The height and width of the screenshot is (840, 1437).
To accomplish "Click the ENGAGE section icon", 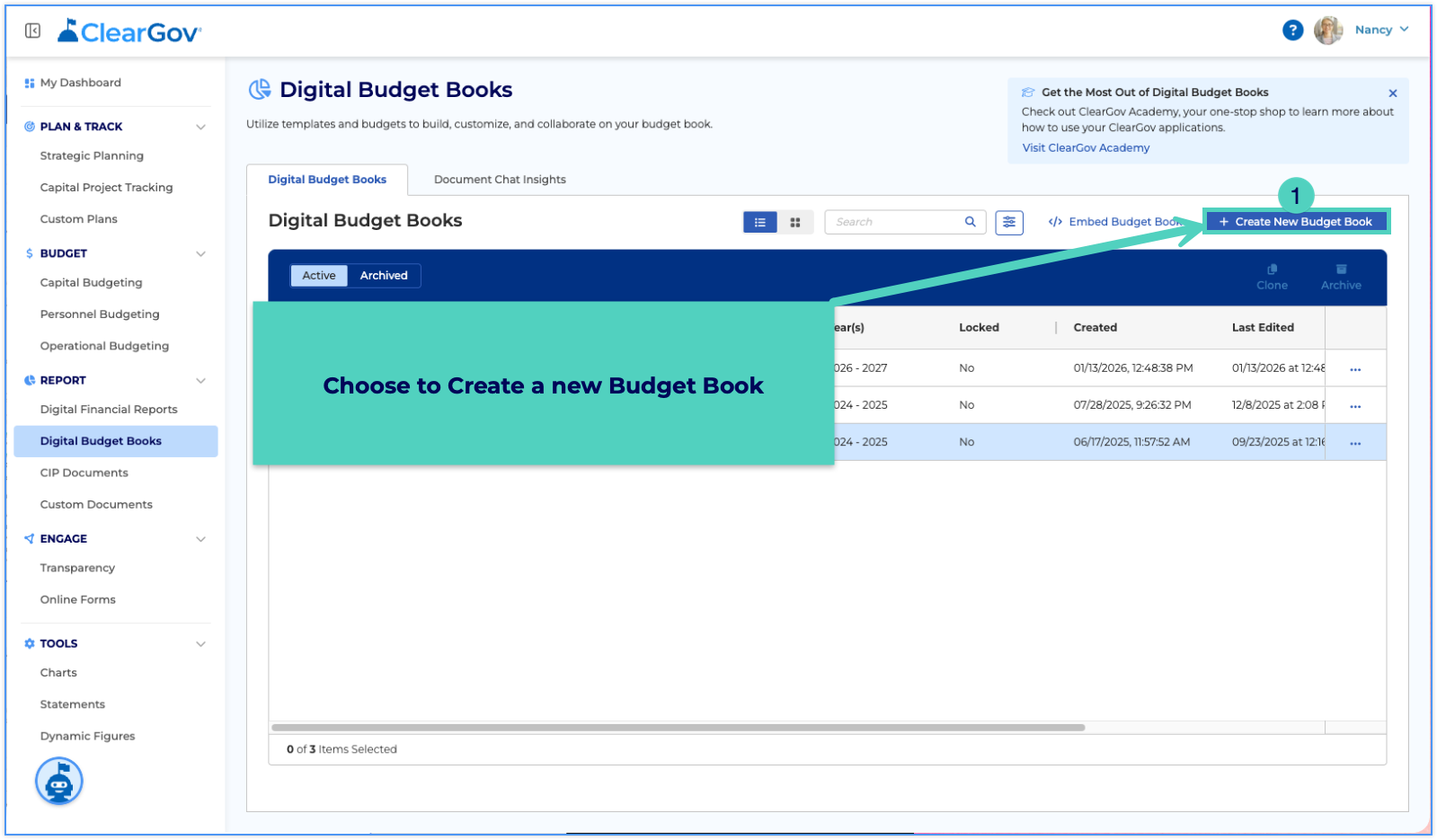I will (30, 539).
